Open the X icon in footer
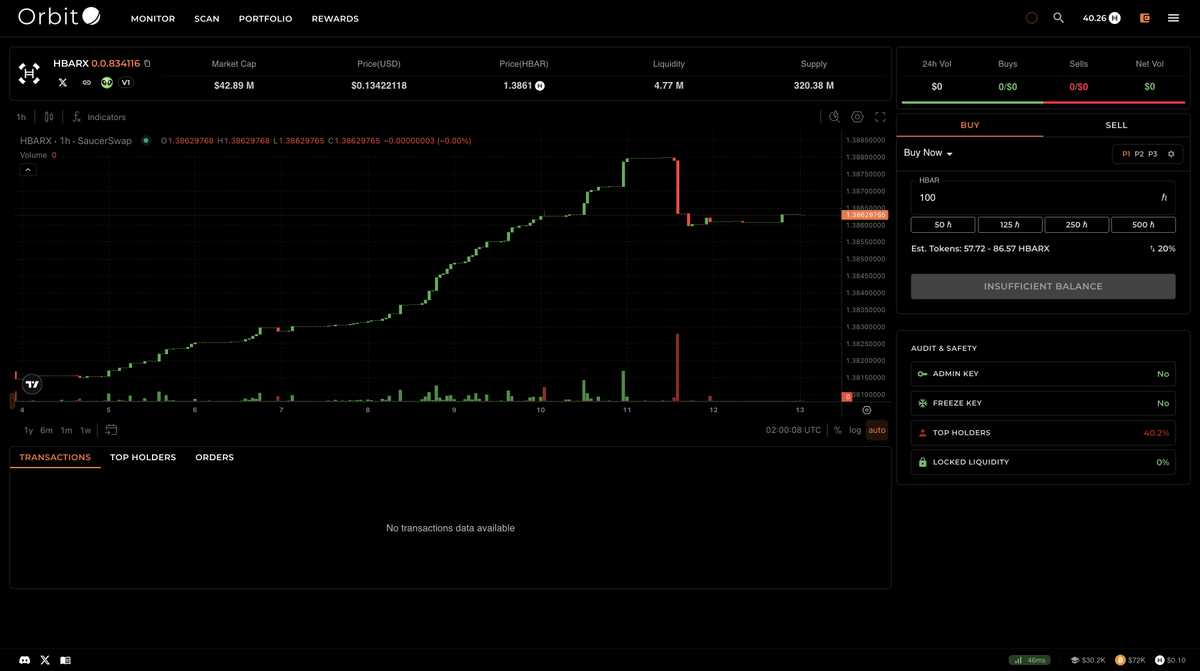This screenshot has width=1200, height=671. pos(45,660)
